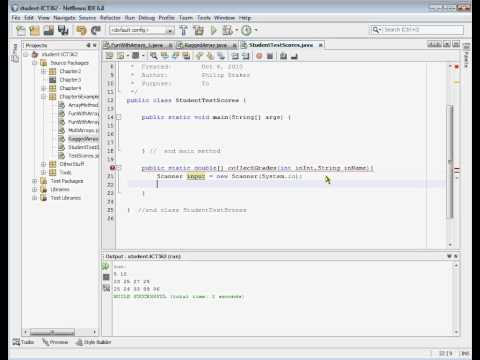Viewport: 480px width, 360px height.
Task: Click the Re-run green arrows in Output
Action: click(x=106, y=266)
